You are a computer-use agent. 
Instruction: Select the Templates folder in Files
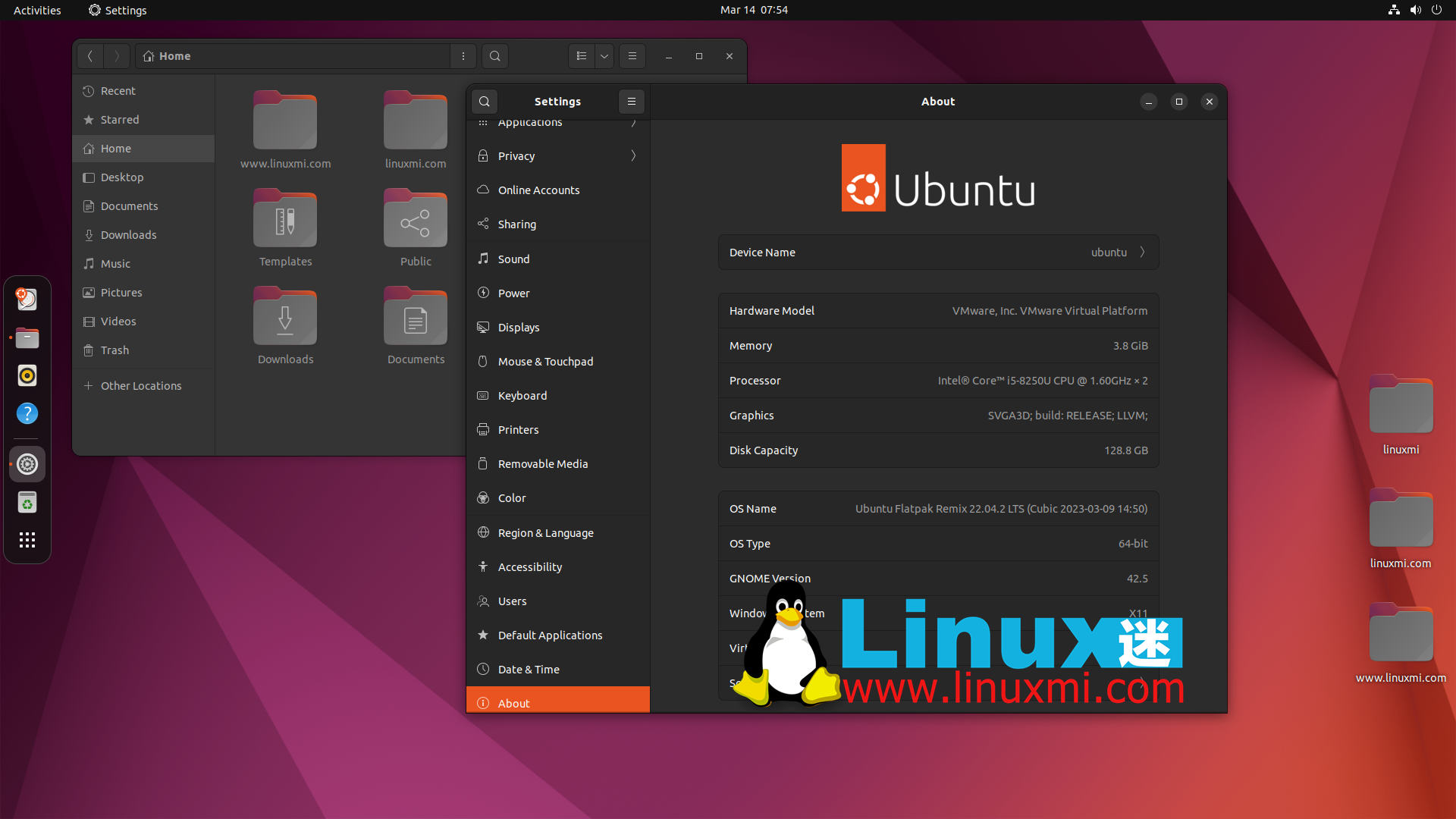pyautogui.click(x=285, y=227)
